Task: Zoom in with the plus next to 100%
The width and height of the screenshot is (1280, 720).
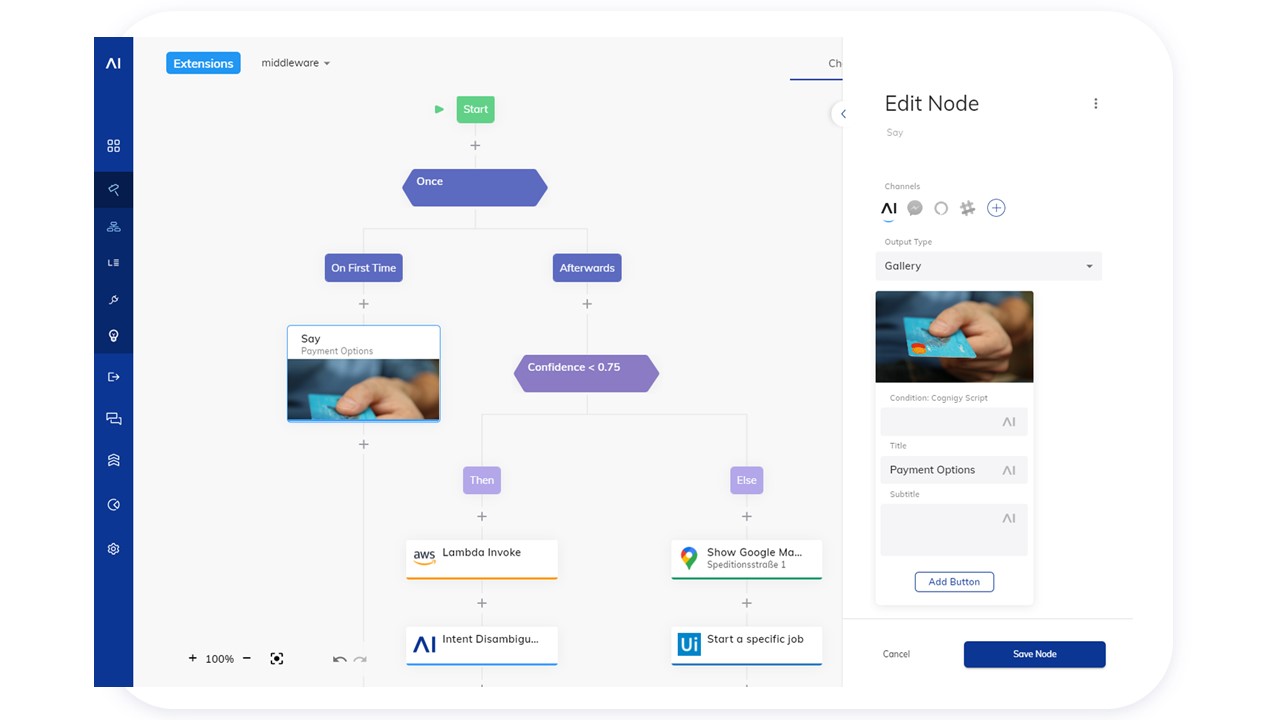Action: pos(193,658)
